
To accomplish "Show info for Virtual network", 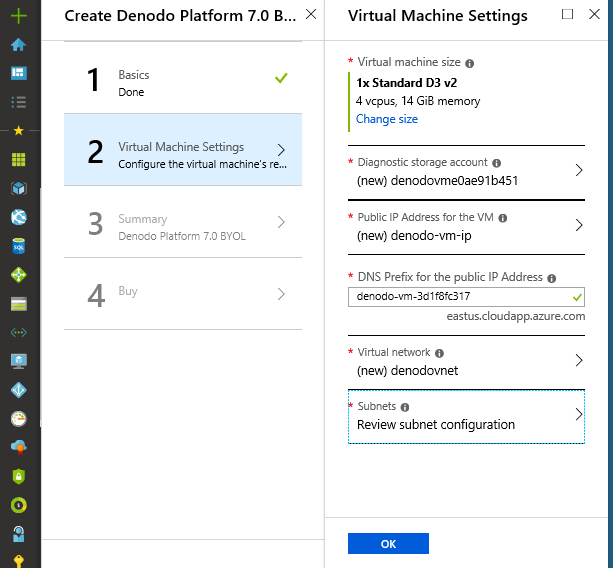I will point(439,353).
